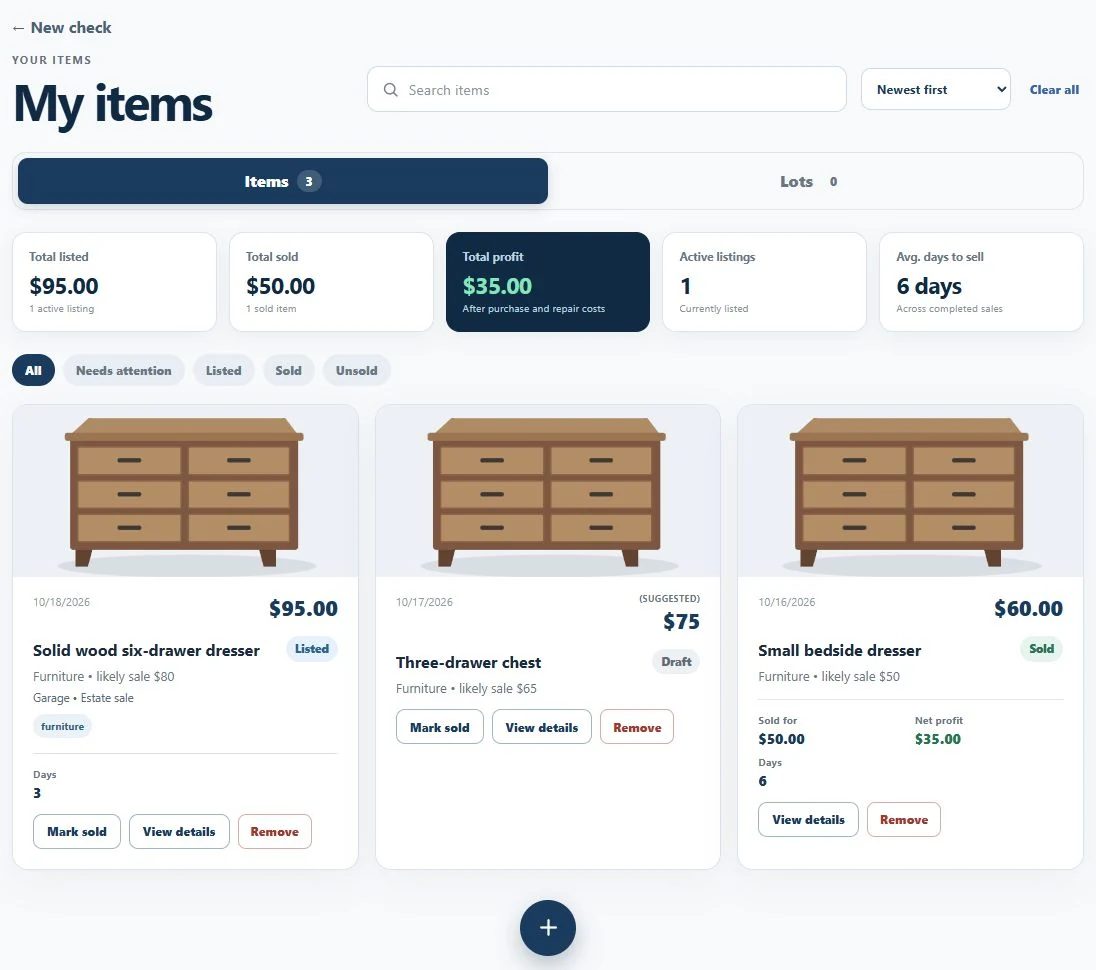Remove the Three-drawer chest

point(637,728)
